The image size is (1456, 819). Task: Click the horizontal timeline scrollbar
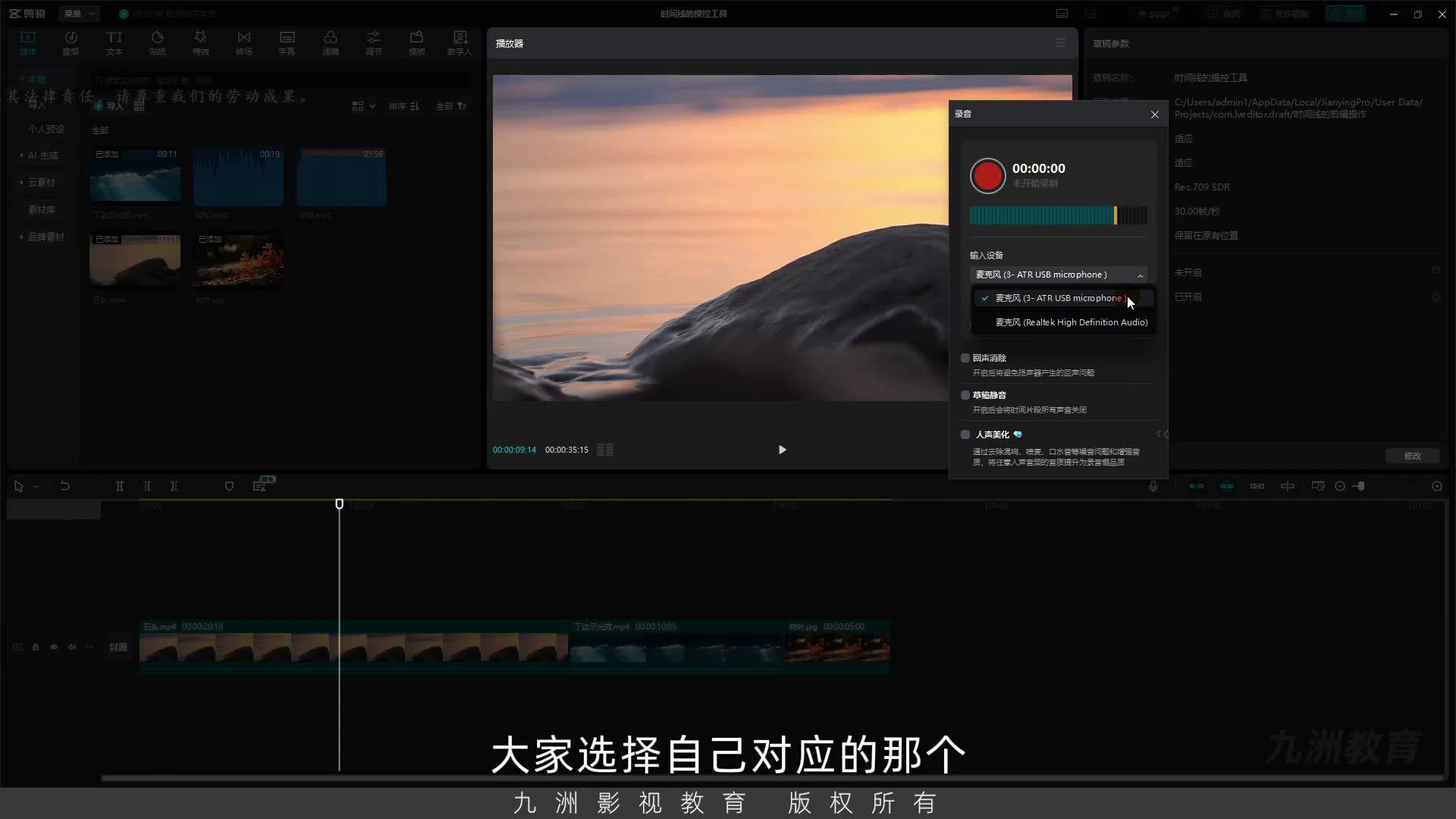coord(772,778)
